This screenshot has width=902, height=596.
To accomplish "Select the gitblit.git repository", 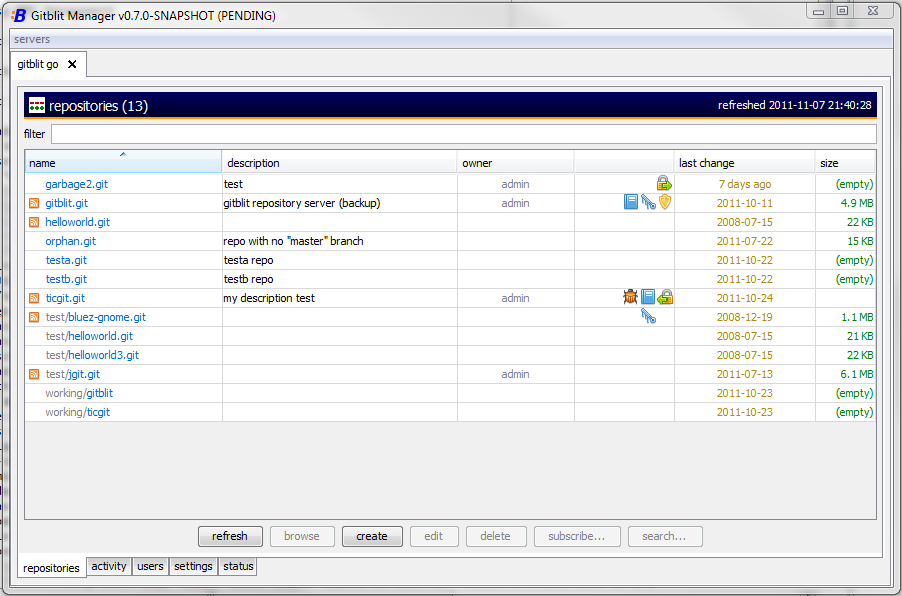I will point(67,203).
